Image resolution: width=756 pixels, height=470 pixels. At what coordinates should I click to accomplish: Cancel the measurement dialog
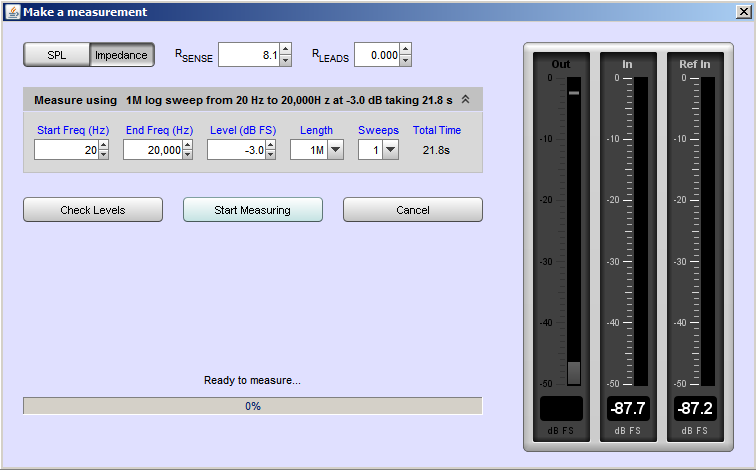(x=413, y=210)
